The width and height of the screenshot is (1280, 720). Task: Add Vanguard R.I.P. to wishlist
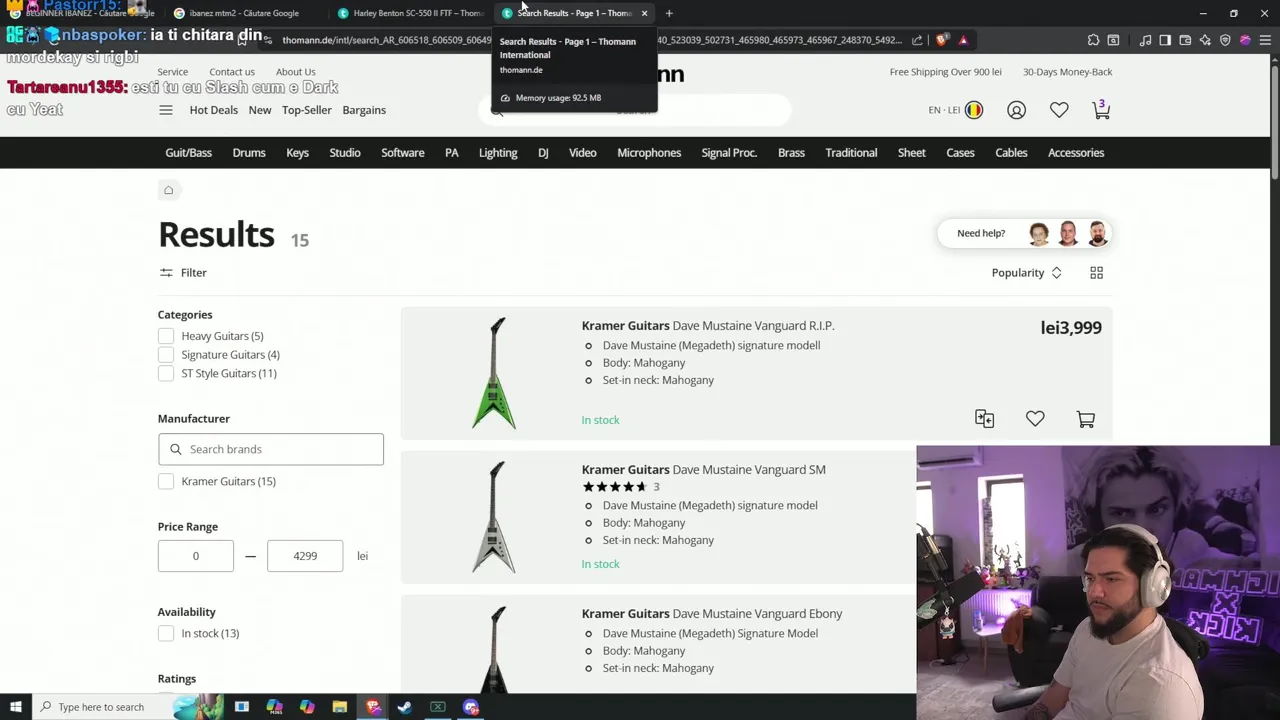tap(1035, 419)
